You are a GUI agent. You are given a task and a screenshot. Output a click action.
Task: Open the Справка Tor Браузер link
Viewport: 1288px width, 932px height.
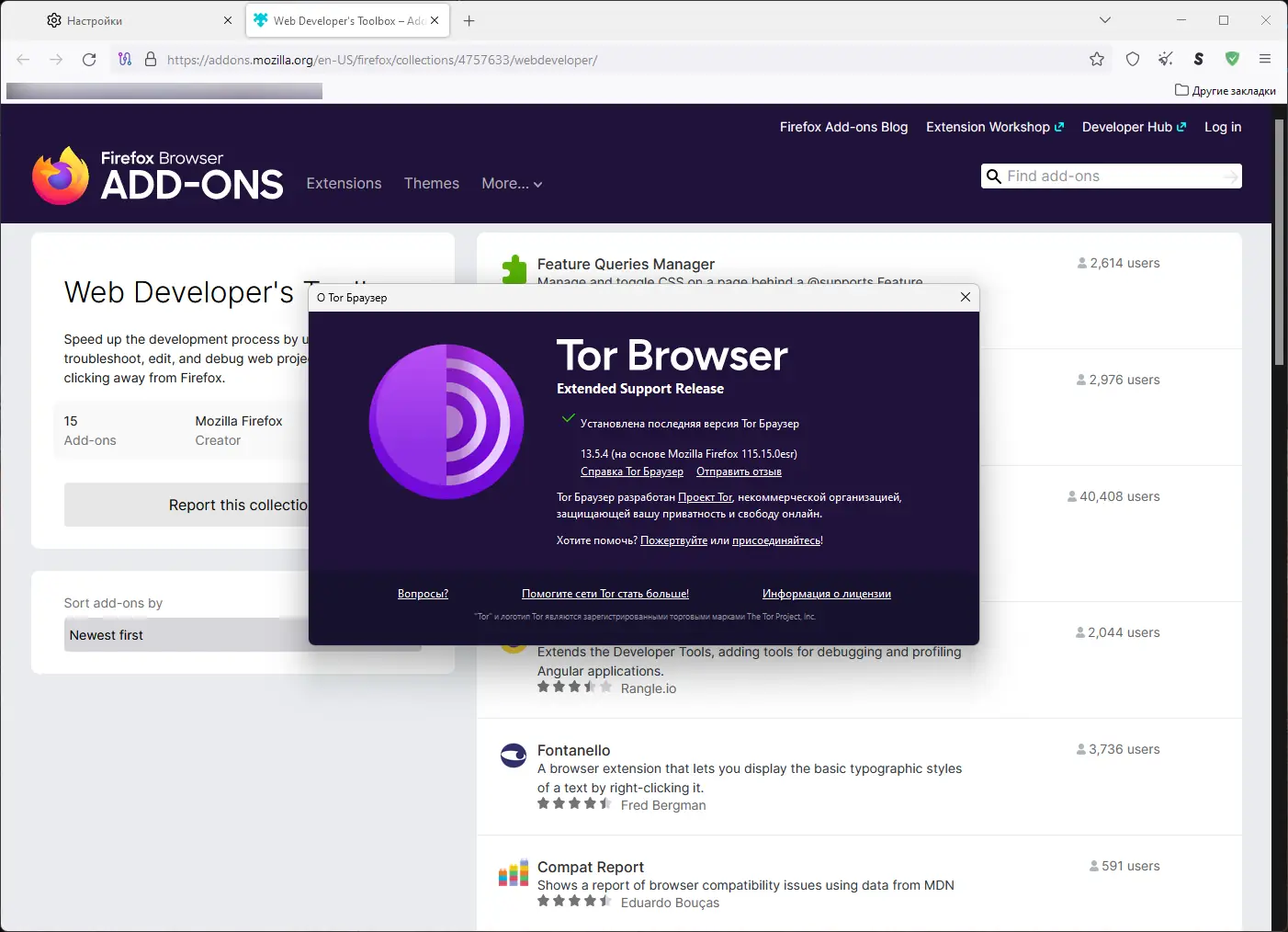[x=632, y=472]
